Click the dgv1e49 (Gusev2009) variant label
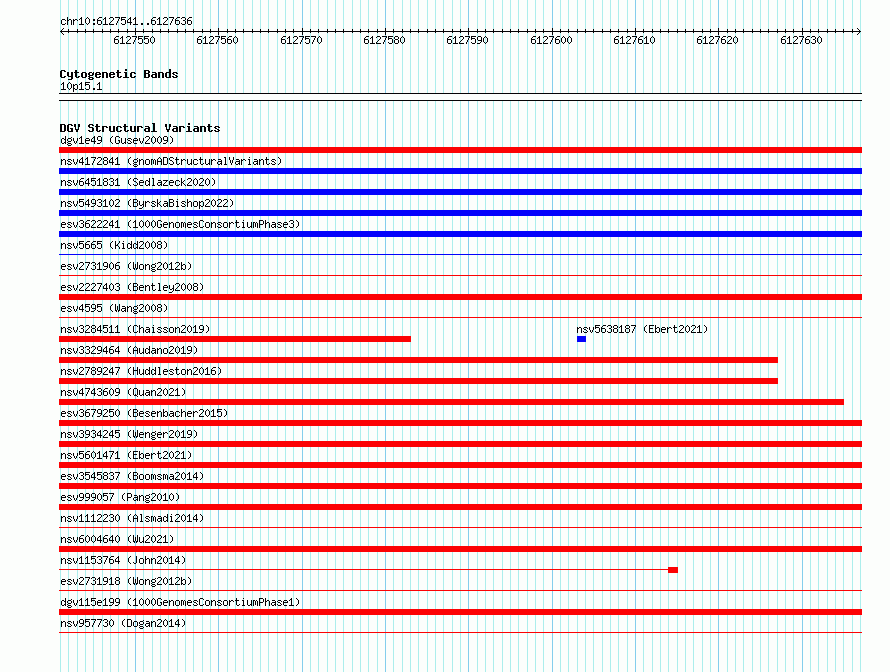The height and width of the screenshot is (672, 890). tap(117, 140)
